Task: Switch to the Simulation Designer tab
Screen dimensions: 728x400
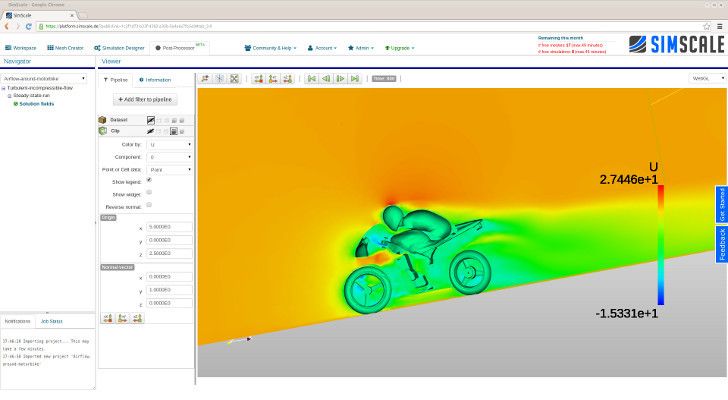Action: tap(119, 48)
